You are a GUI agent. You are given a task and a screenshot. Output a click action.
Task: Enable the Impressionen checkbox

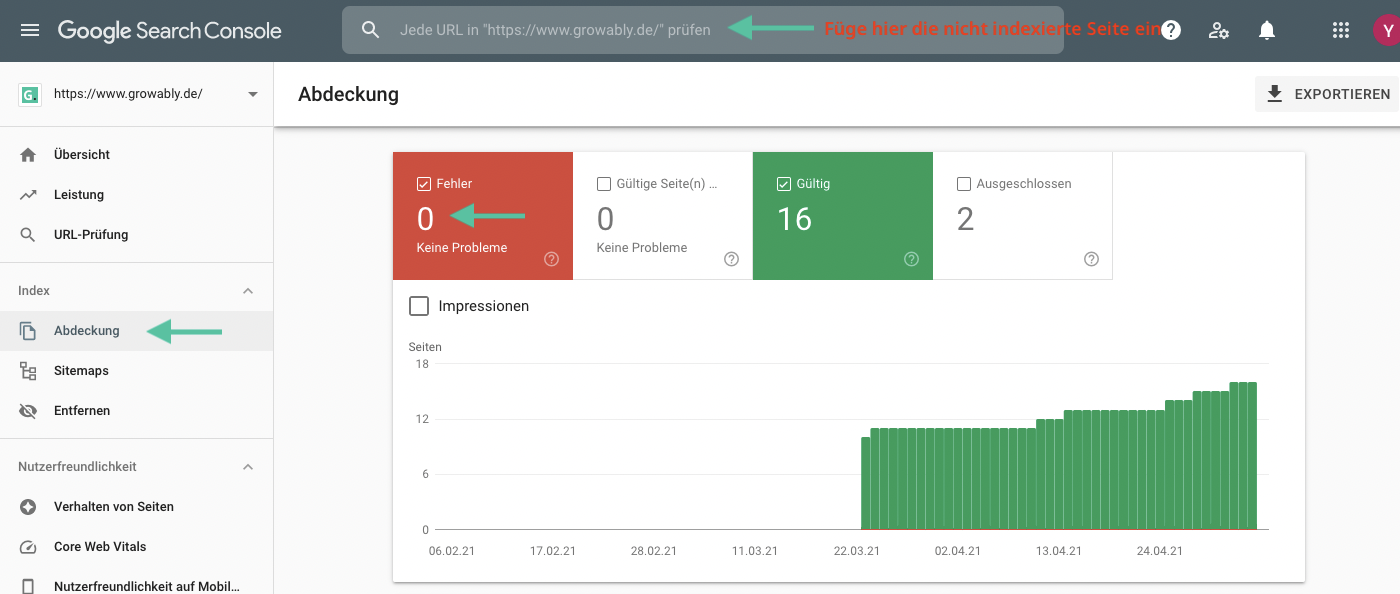click(x=420, y=306)
